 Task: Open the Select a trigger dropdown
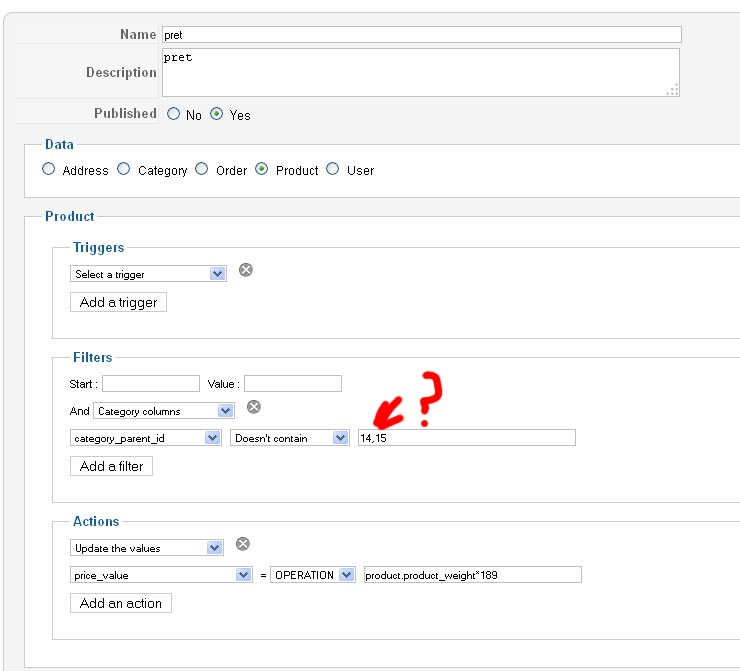pyautogui.click(x=148, y=274)
